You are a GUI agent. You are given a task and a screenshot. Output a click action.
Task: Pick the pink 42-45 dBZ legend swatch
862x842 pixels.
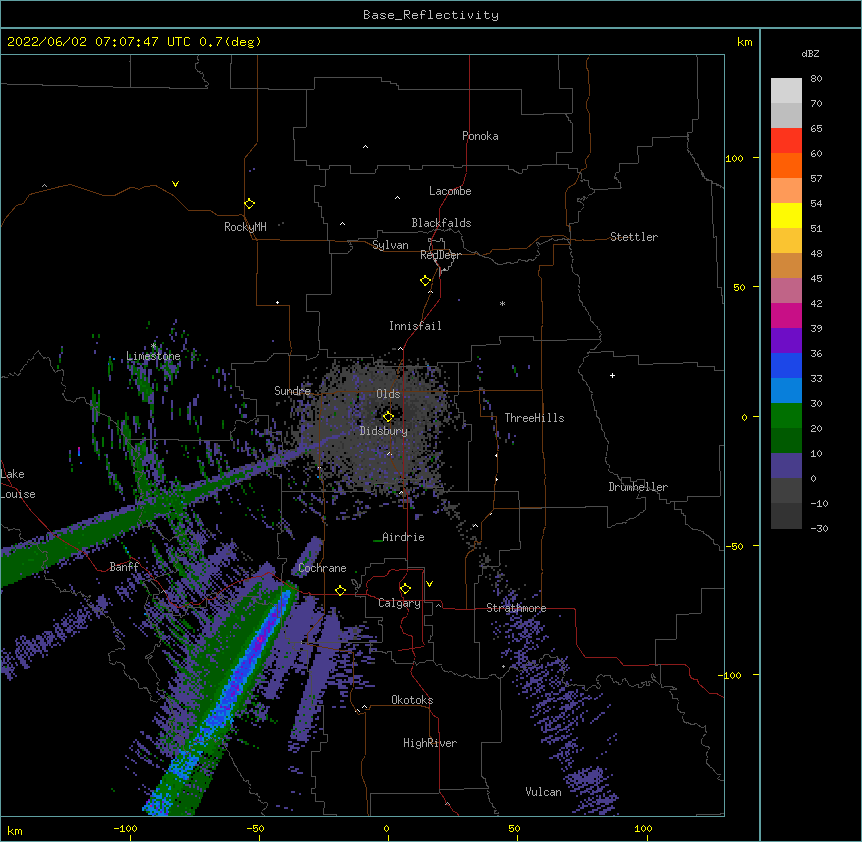click(x=786, y=291)
